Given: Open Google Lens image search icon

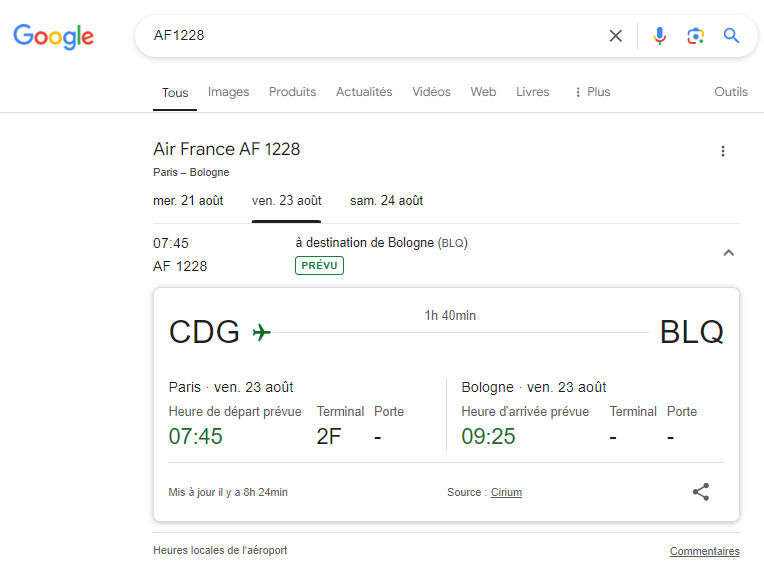Looking at the screenshot, I should (x=695, y=36).
